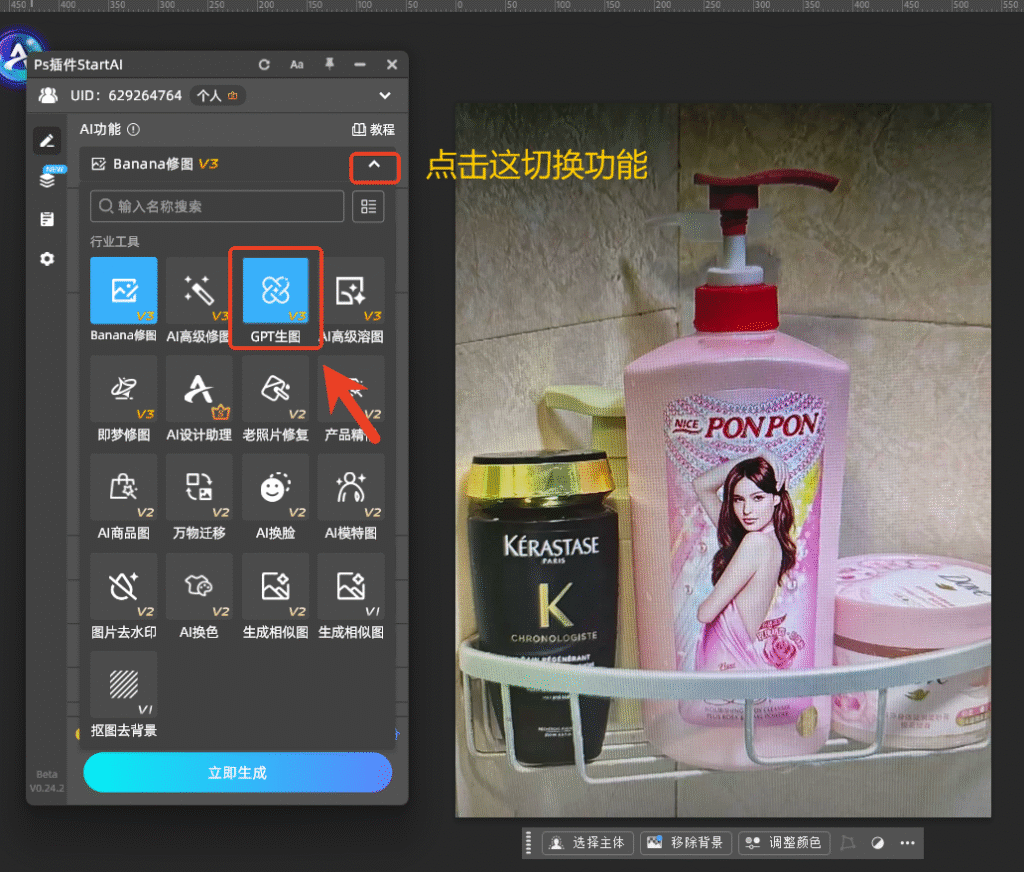
Task: Pin the StartAI plugin window
Action: (x=329, y=64)
